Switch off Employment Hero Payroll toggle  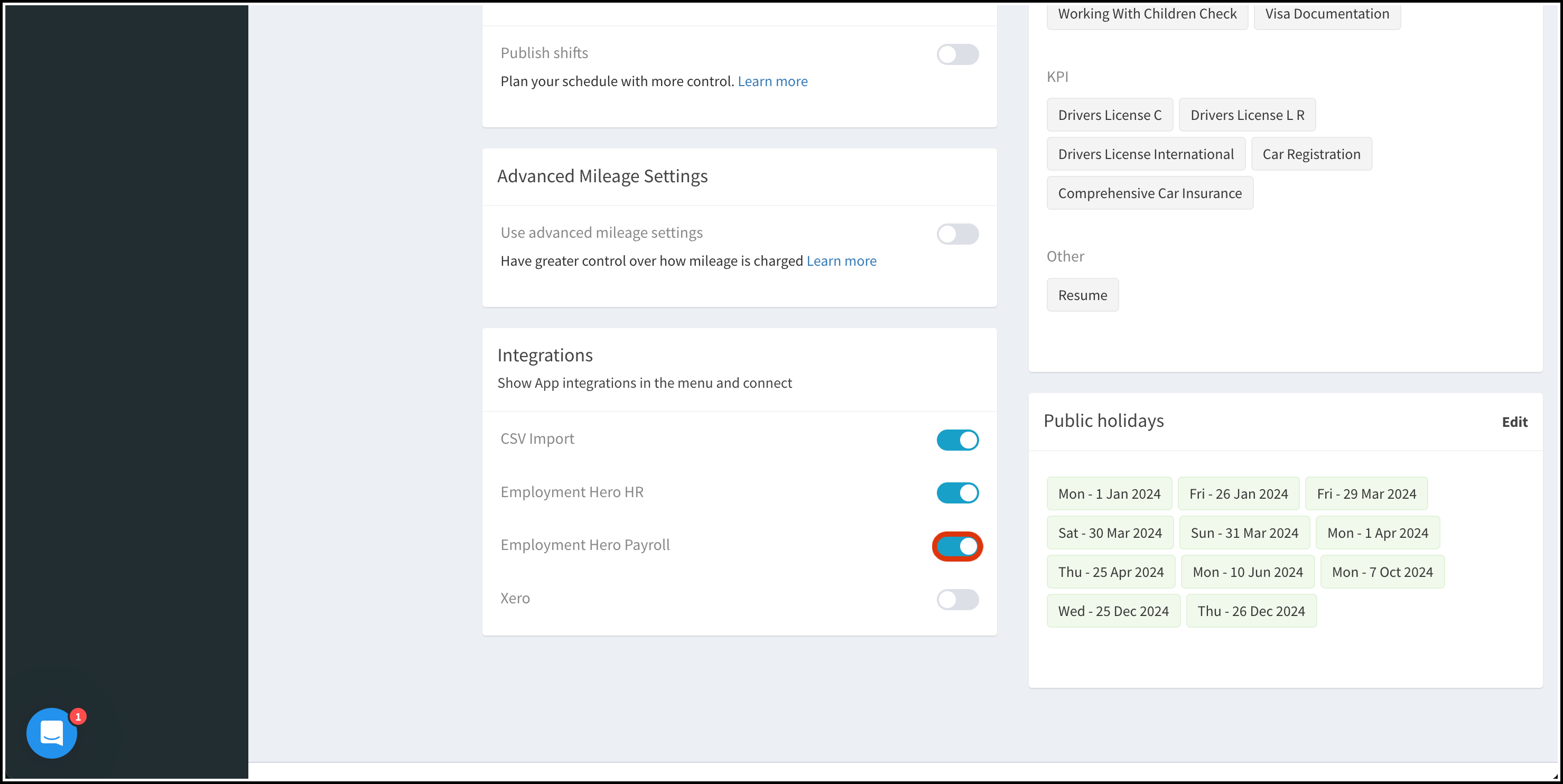tap(957, 546)
